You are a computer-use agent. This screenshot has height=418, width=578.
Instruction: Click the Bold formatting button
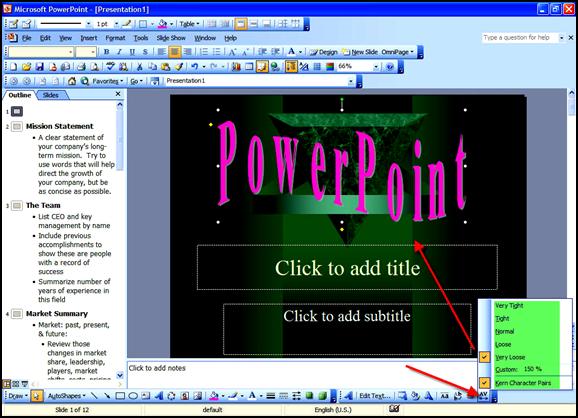coord(107,52)
